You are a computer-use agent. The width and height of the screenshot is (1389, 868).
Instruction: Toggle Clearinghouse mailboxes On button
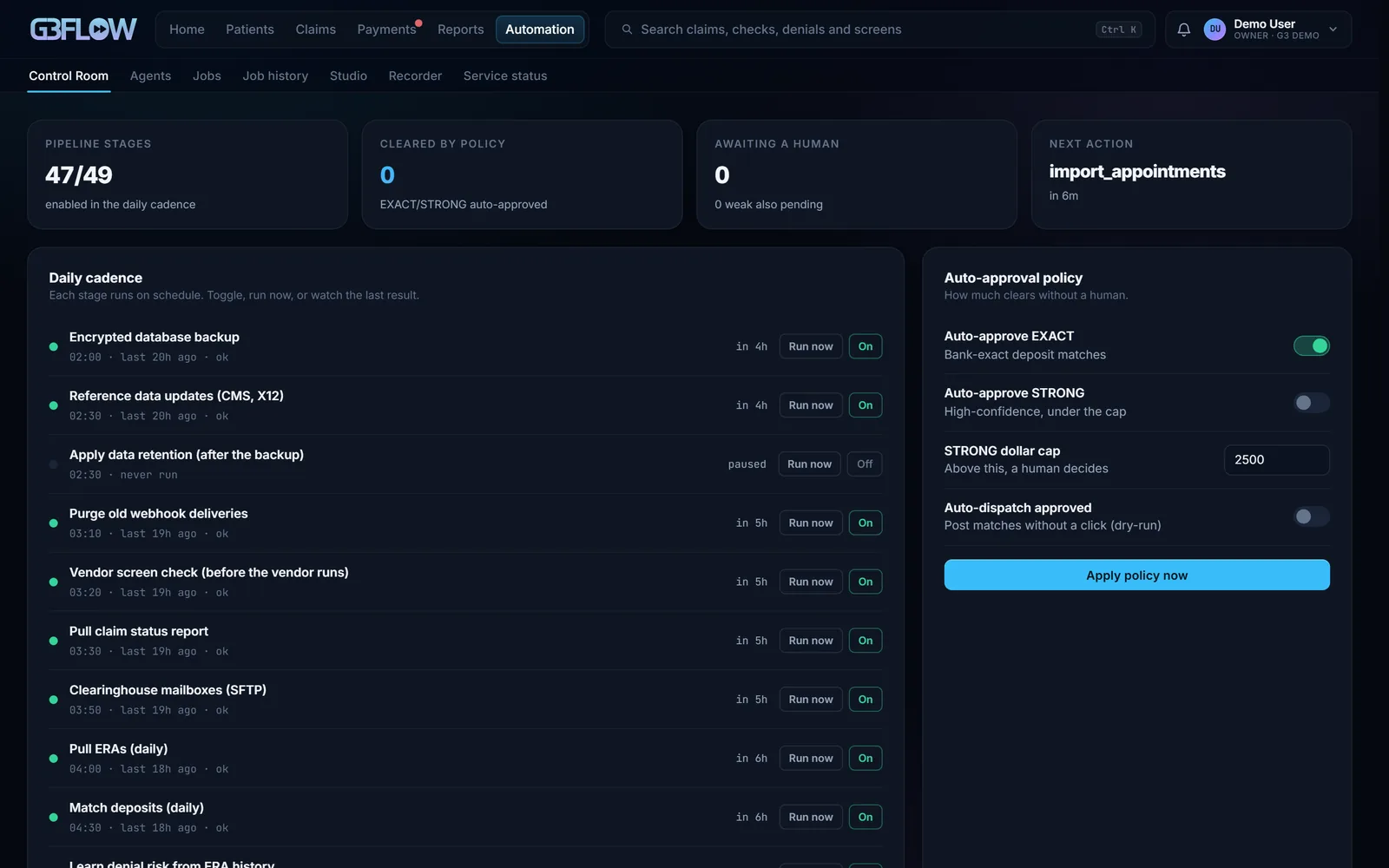coord(866,700)
